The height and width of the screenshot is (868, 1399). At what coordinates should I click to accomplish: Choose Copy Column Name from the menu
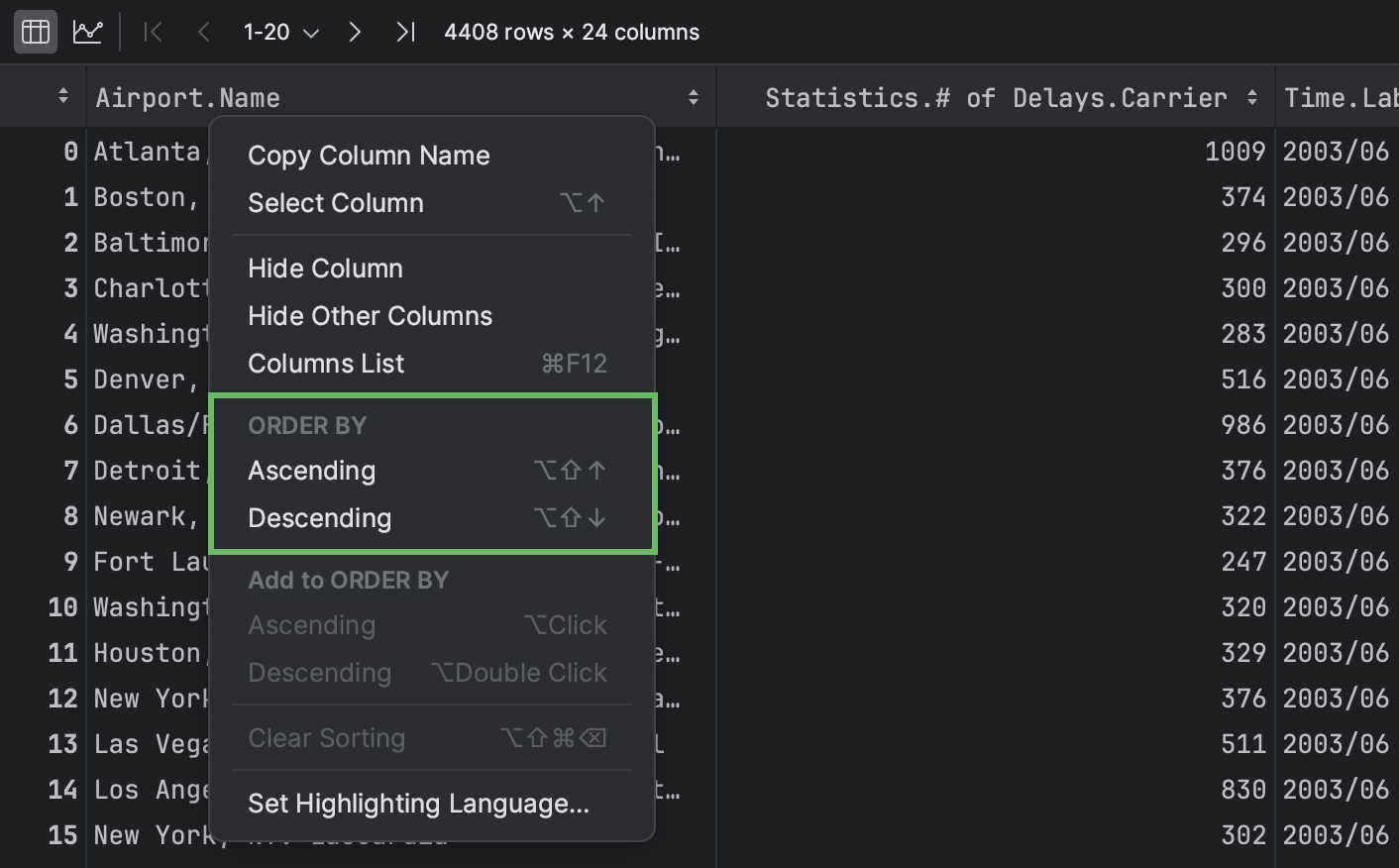point(369,155)
